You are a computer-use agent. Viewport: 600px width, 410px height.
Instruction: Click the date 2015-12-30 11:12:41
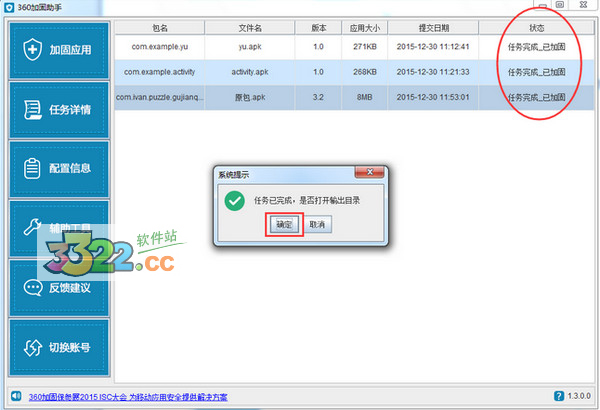tap(433, 47)
